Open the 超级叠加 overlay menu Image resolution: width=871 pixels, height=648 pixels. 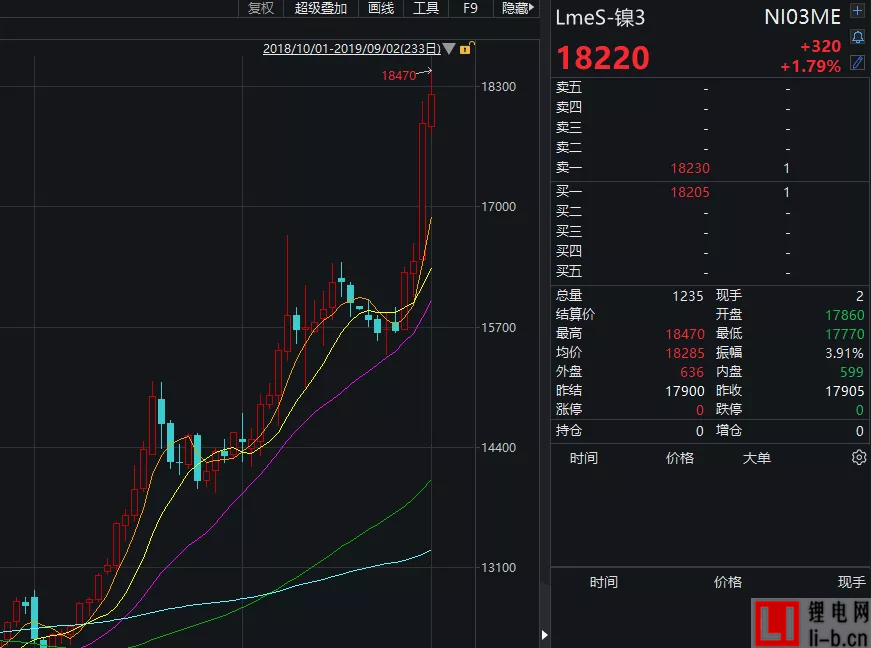[x=321, y=8]
